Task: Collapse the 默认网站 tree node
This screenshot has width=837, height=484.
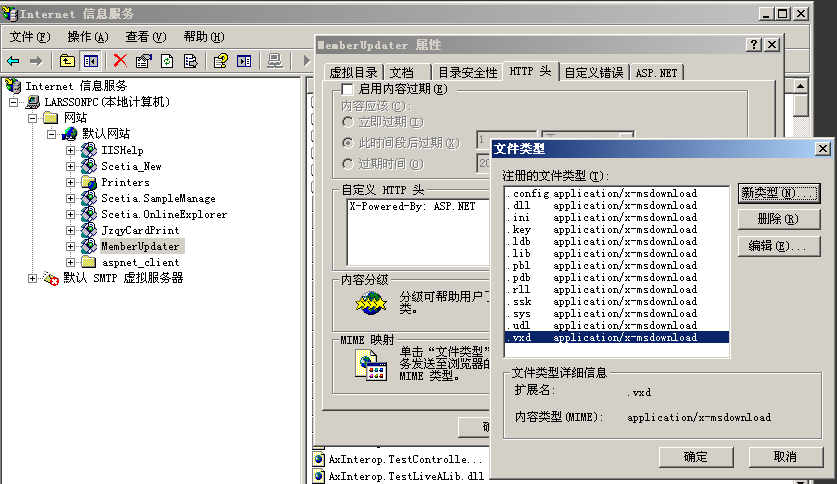Action: (x=52, y=134)
